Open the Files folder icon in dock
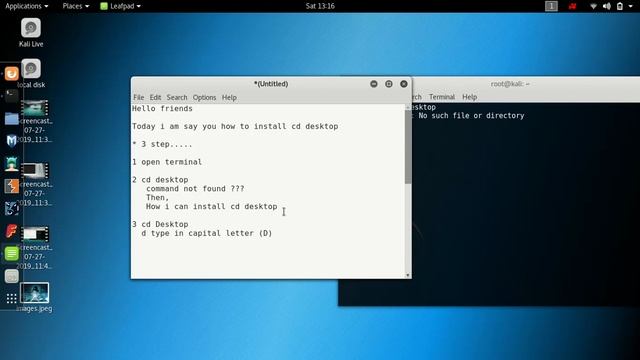640x360 pixels. tap(11, 118)
